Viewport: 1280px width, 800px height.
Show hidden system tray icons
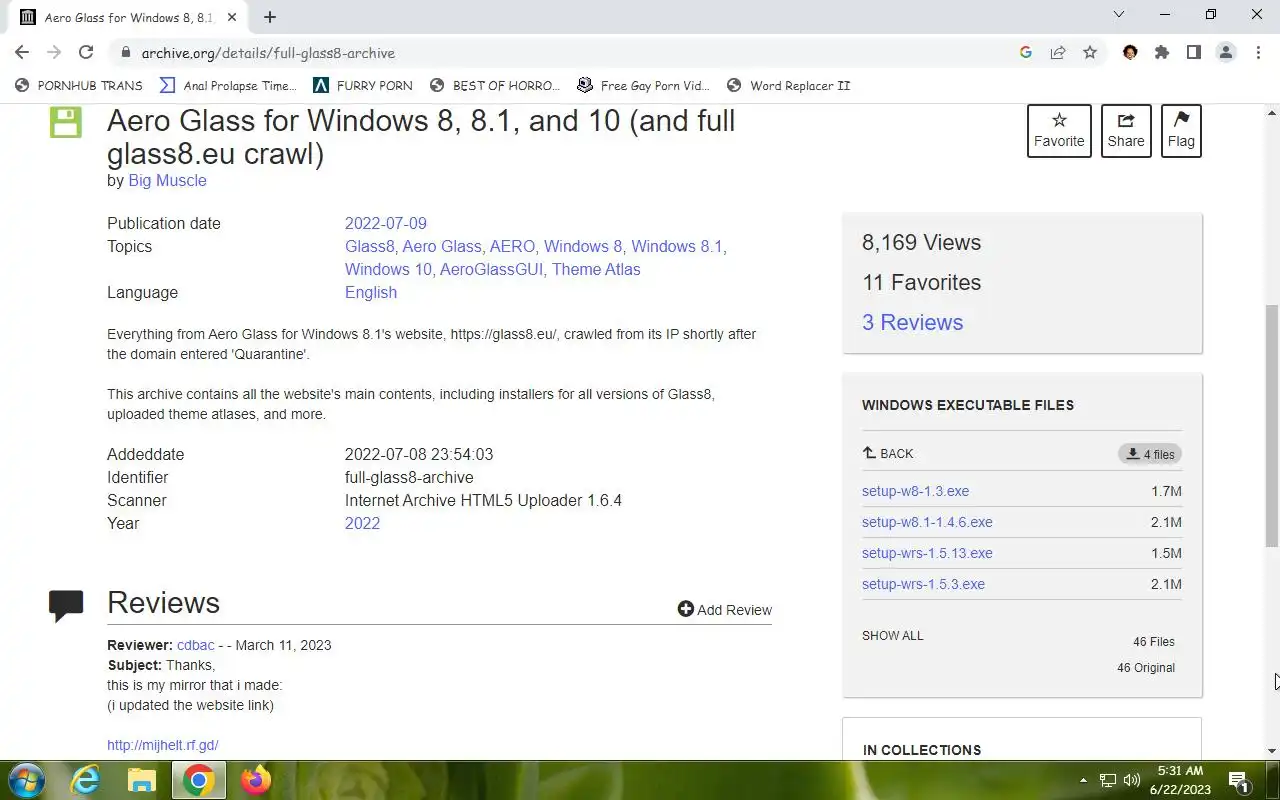(x=1083, y=780)
